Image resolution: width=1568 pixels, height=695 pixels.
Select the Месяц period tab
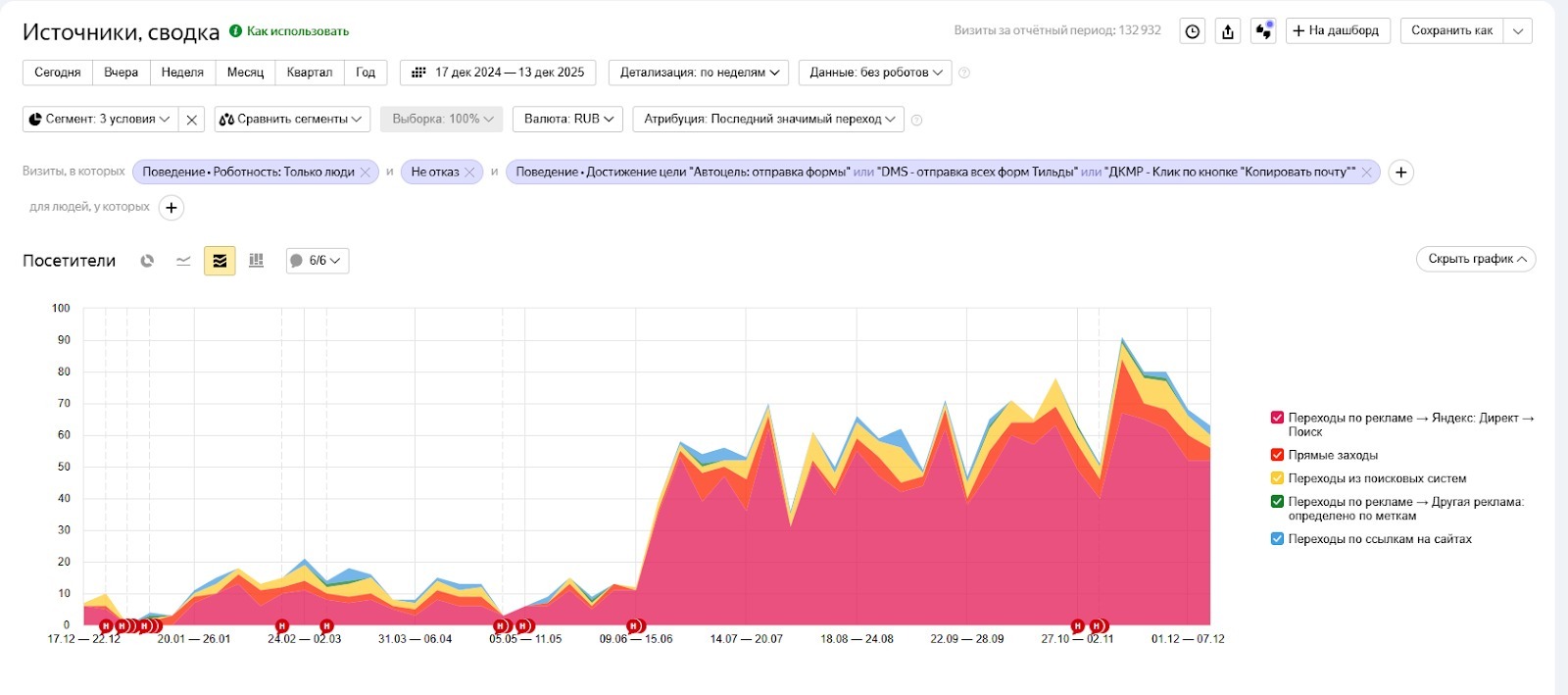[245, 73]
